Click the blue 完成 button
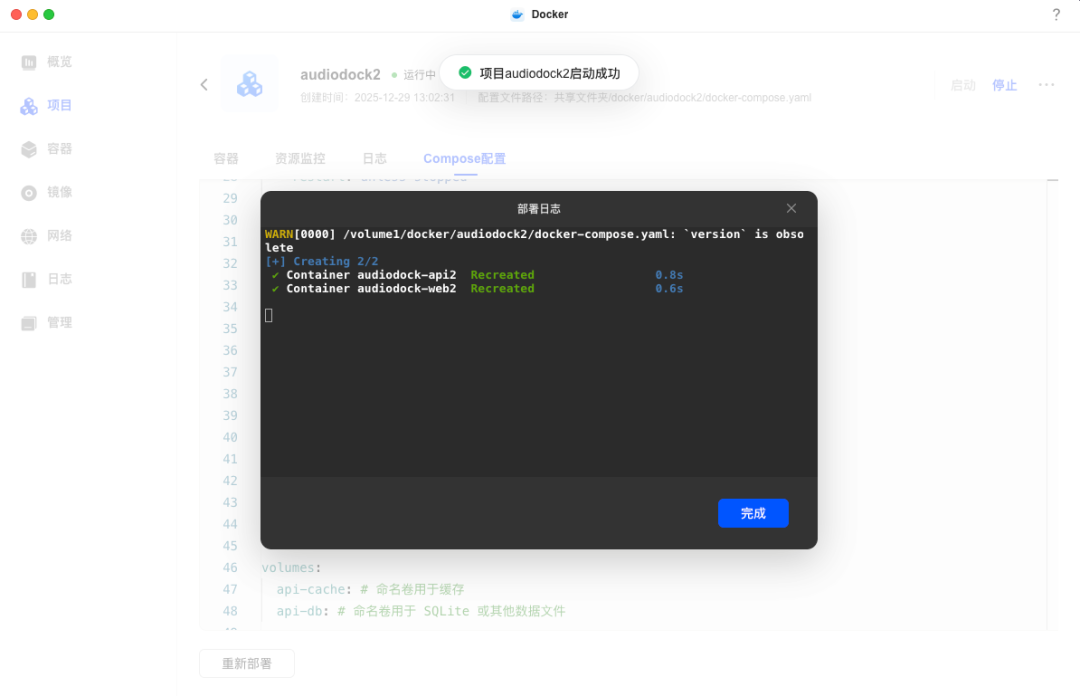1080x696 pixels. point(753,513)
